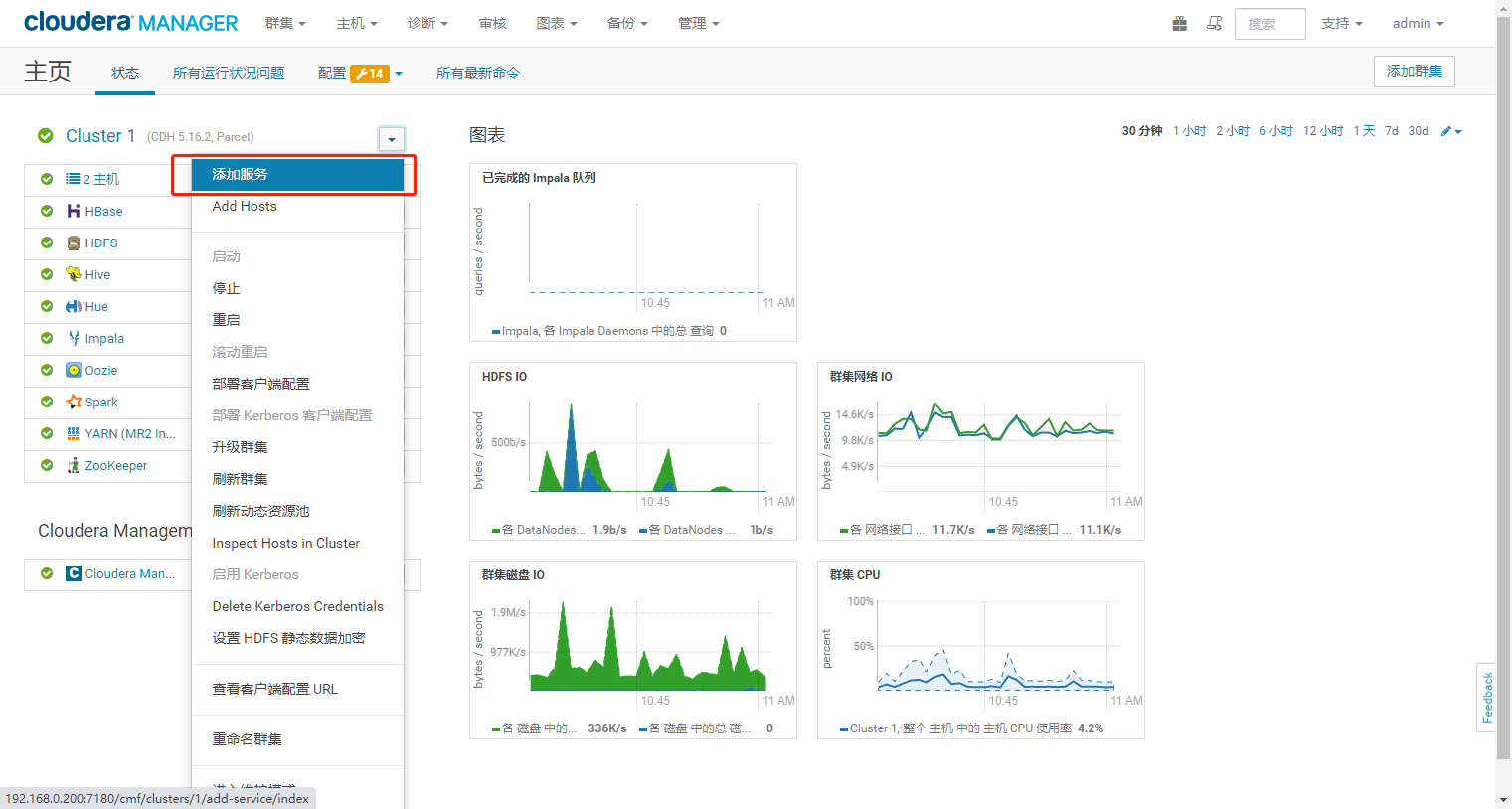Click the HBase service icon
This screenshot has width=1512, height=809.
[74, 211]
